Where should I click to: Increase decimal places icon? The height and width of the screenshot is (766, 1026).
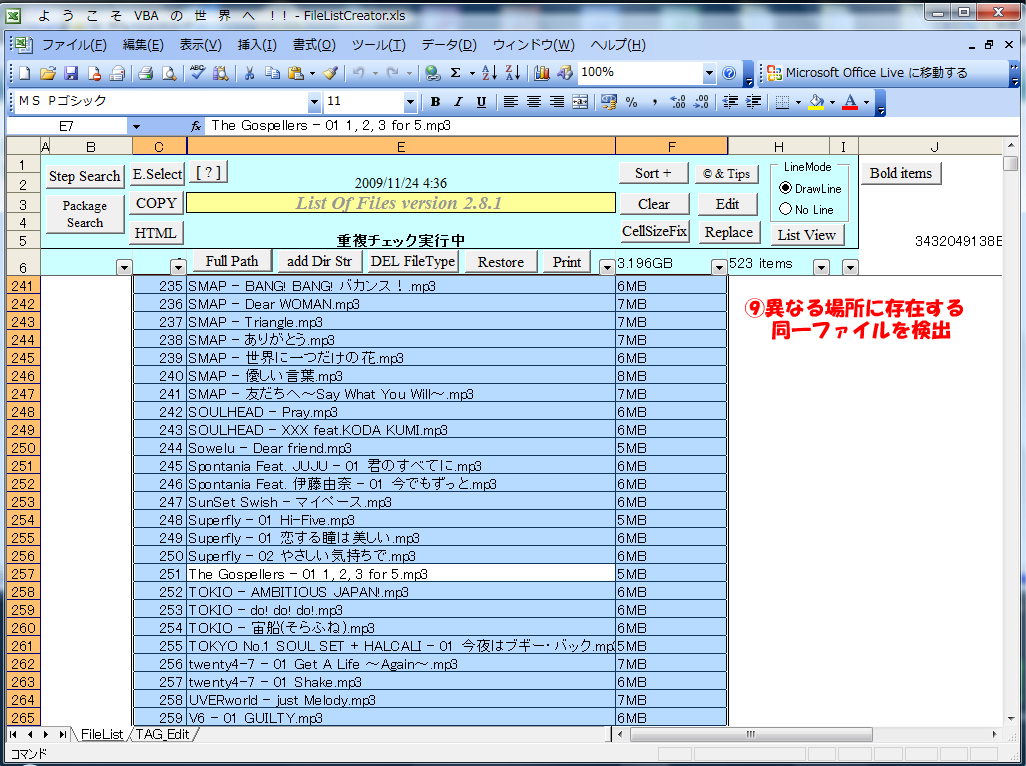tap(678, 101)
